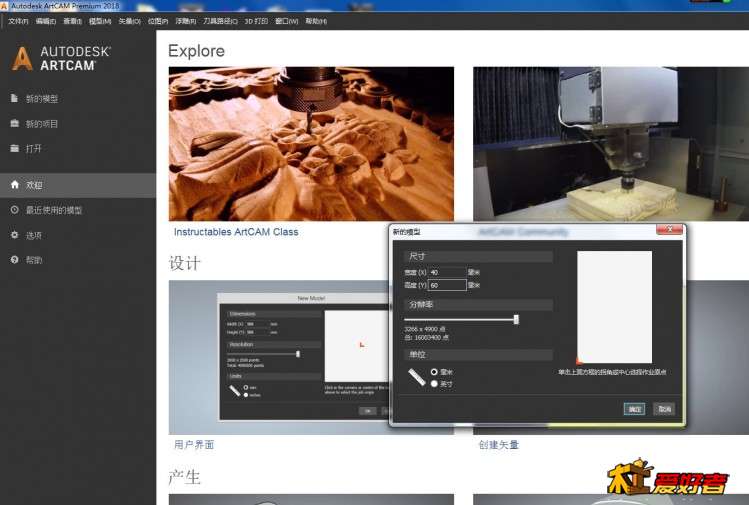The height and width of the screenshot is (505, 749).
Task: Click the CNC machine foam carving thumbnail
Action: [611, 143]
